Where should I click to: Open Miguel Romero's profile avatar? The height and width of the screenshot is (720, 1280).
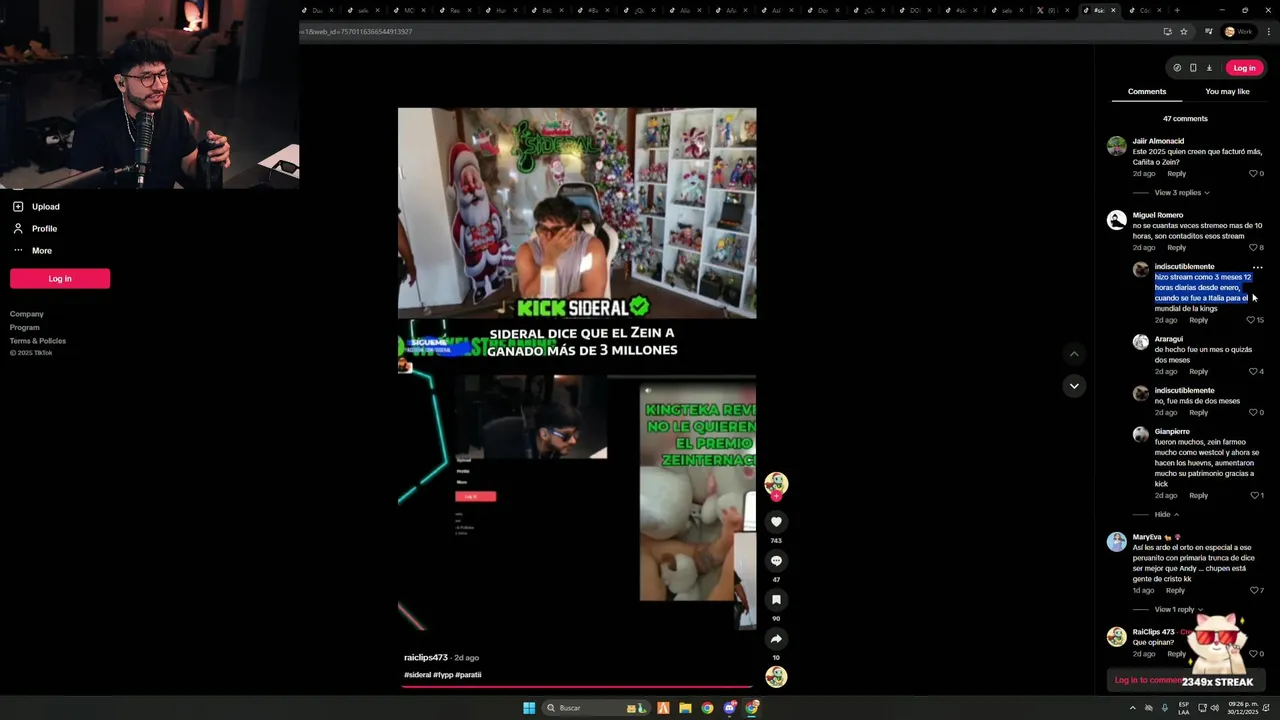(x=1117, y=220)
